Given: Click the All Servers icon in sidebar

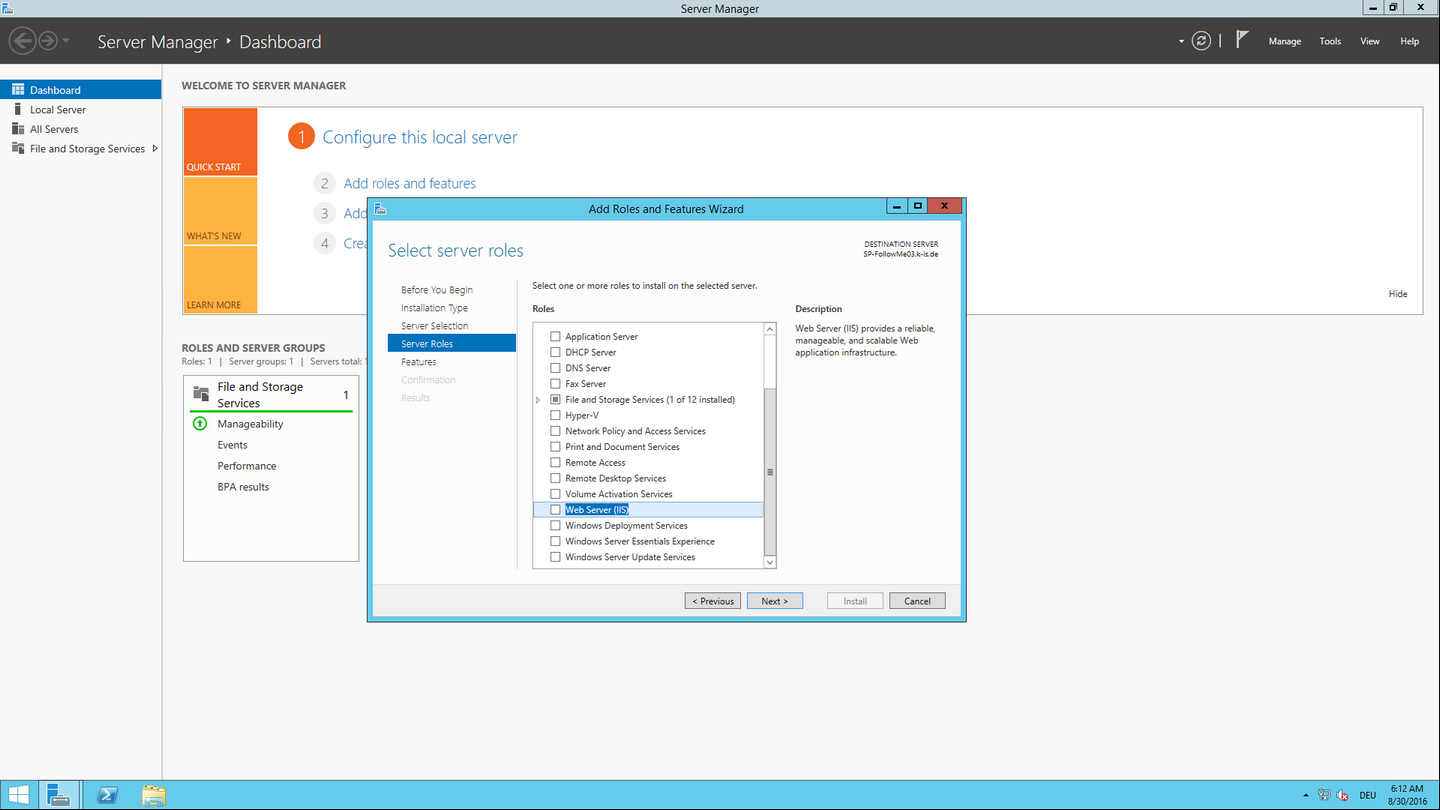Looking at the screenshot, I should pos(17,129).
